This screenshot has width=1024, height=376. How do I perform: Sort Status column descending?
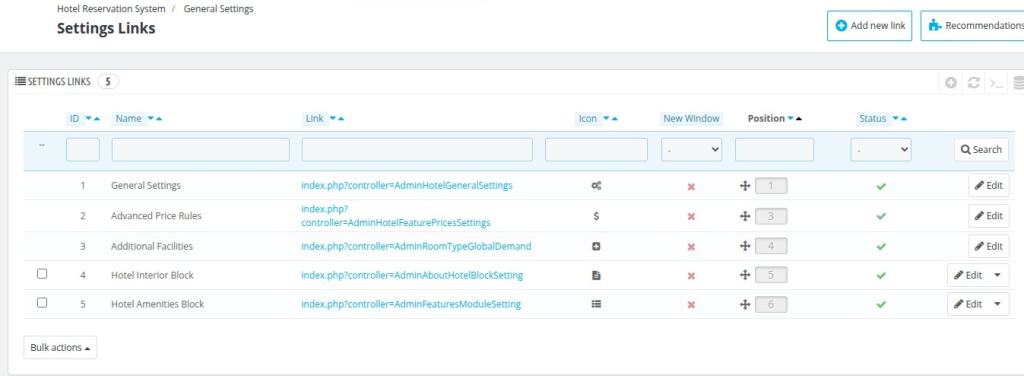(x=895, y=119)
